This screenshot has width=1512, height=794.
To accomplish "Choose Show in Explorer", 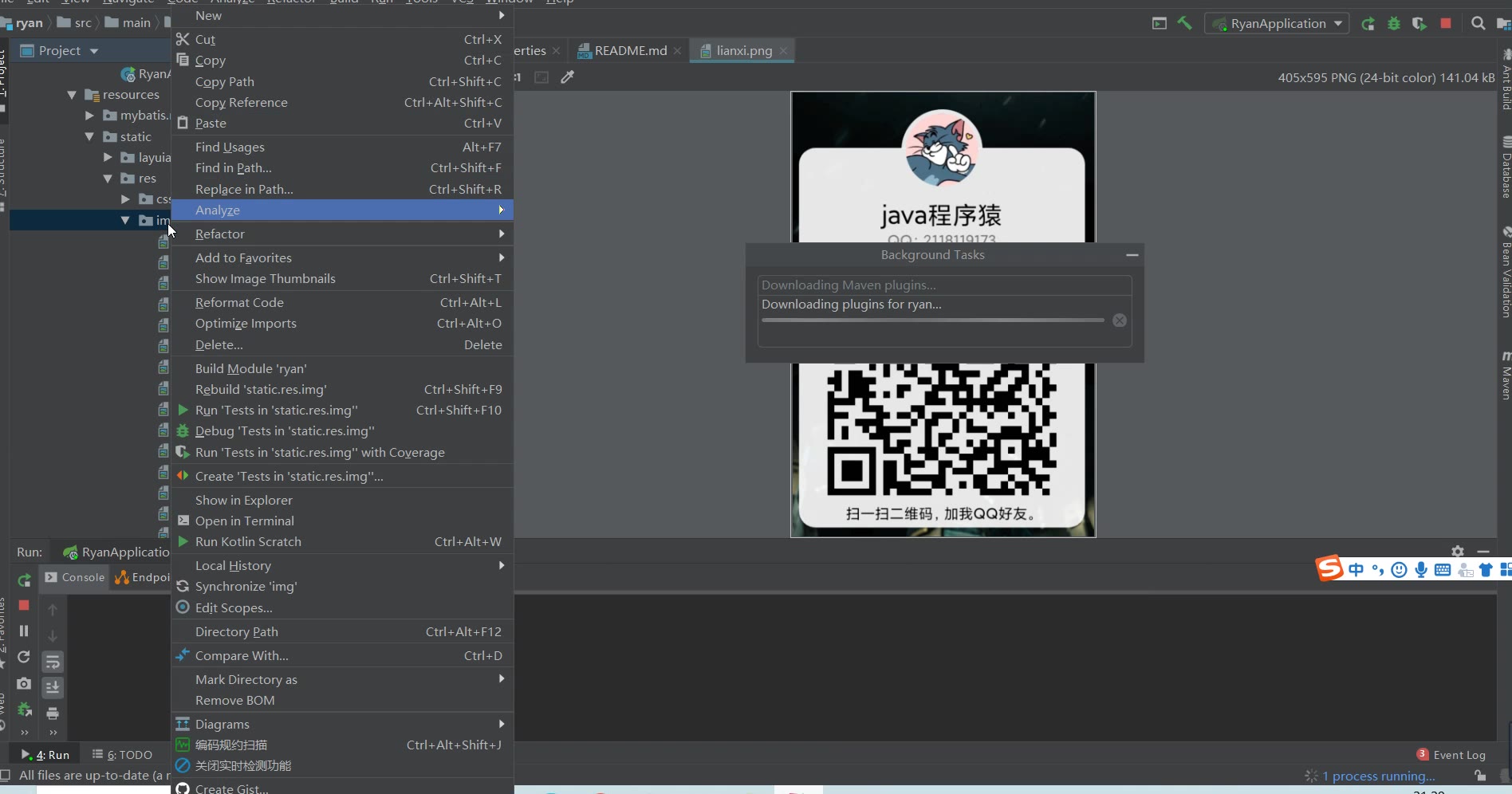I will pos(342,500).
